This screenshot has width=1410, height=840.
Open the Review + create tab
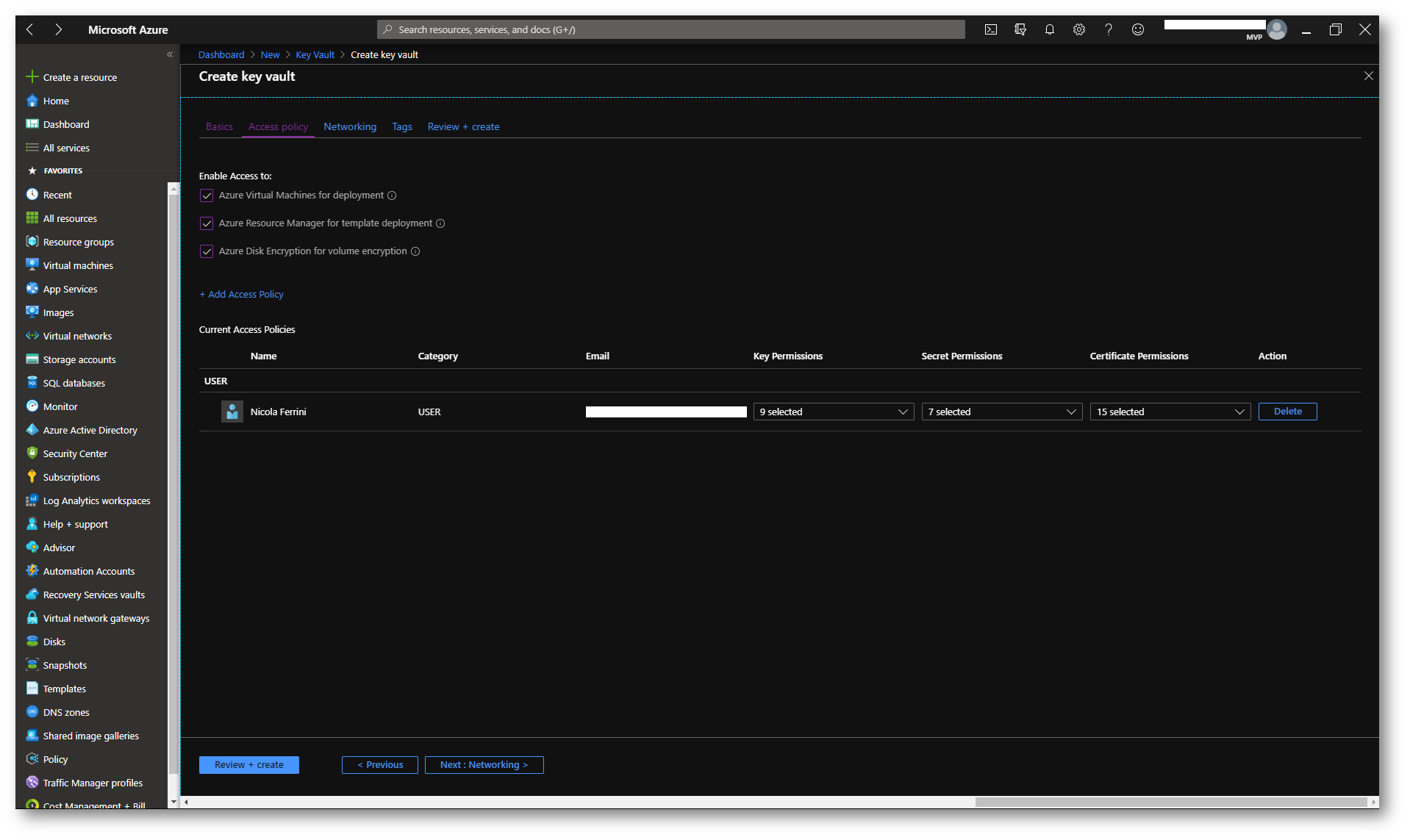(x=463, y=126)
